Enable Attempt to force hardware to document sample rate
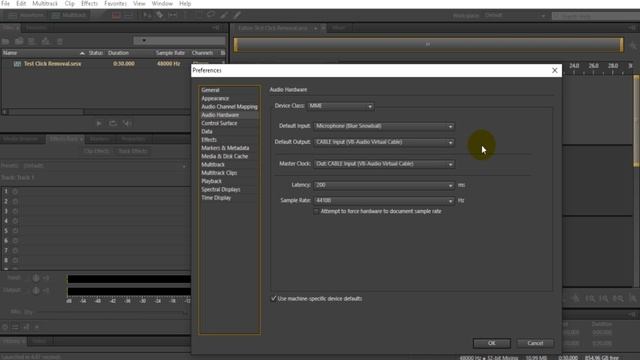 point(316,211)
